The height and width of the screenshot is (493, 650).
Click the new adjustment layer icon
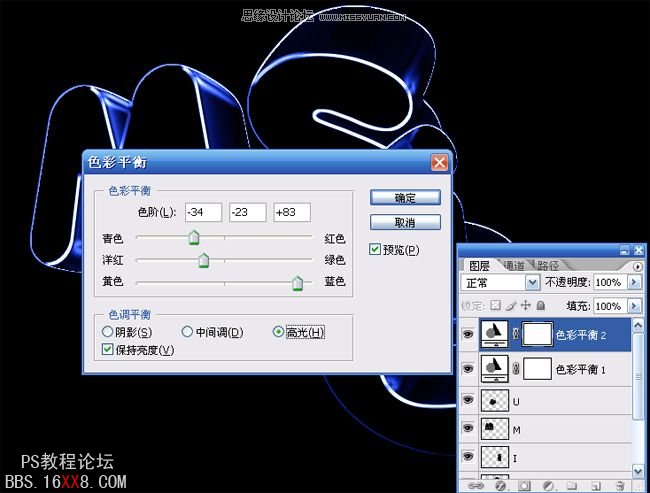coord(547,486)
